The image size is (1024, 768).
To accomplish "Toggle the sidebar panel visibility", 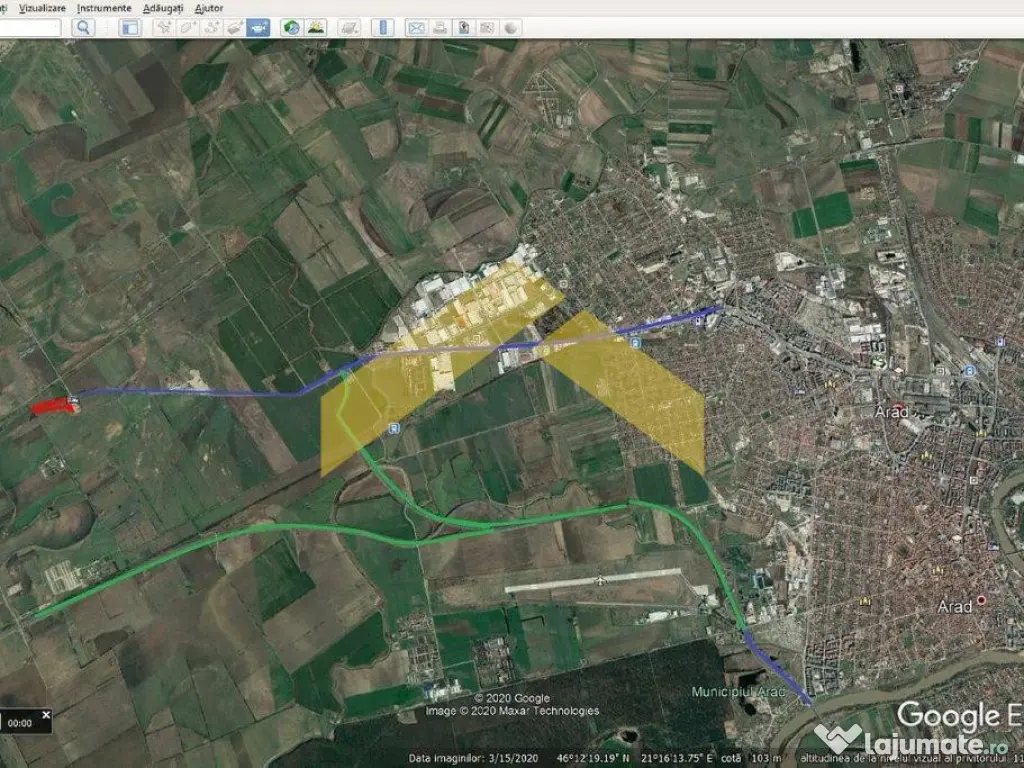I will 130,28.
